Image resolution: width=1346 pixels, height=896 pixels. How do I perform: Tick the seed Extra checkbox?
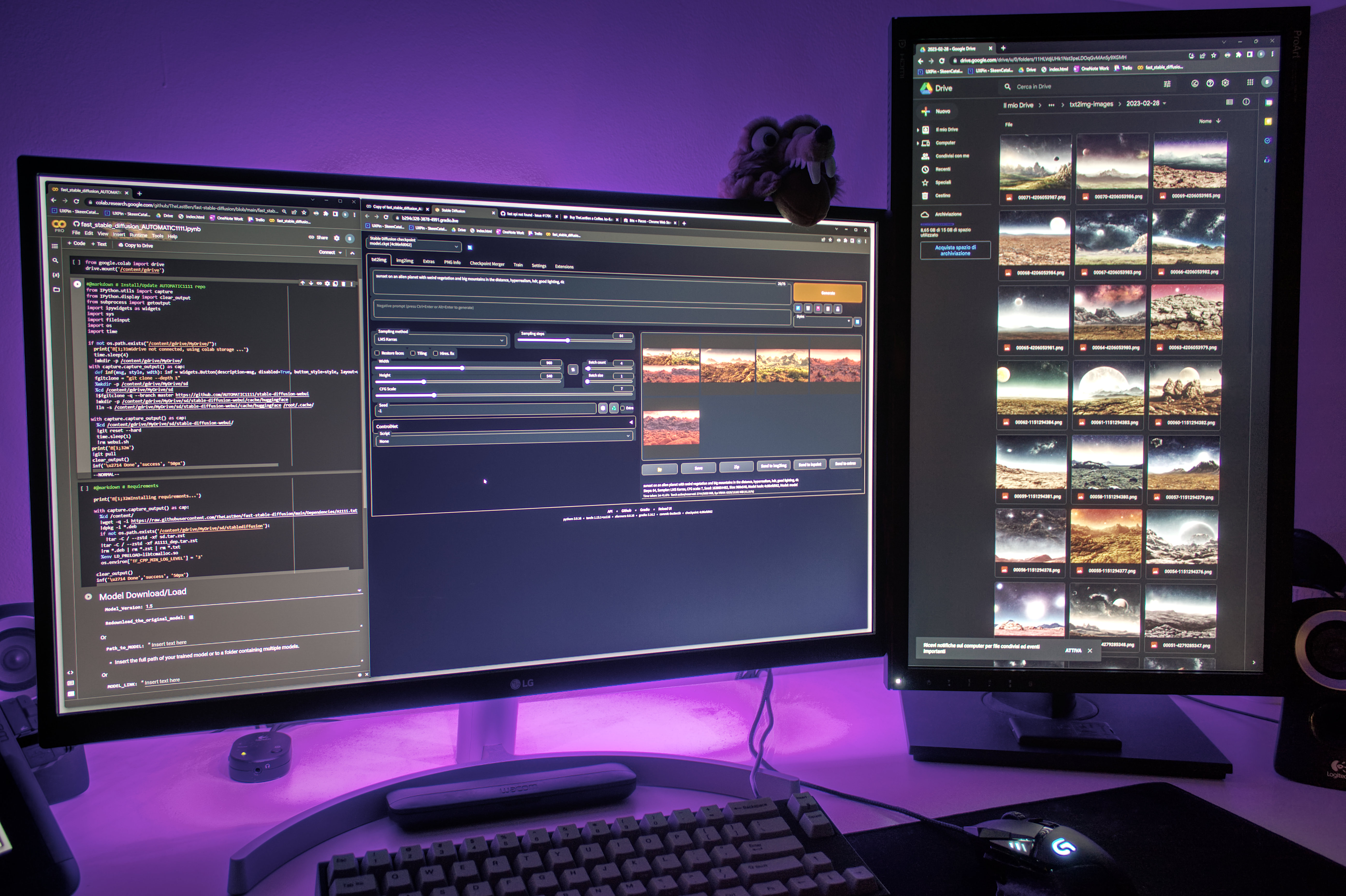622,408
